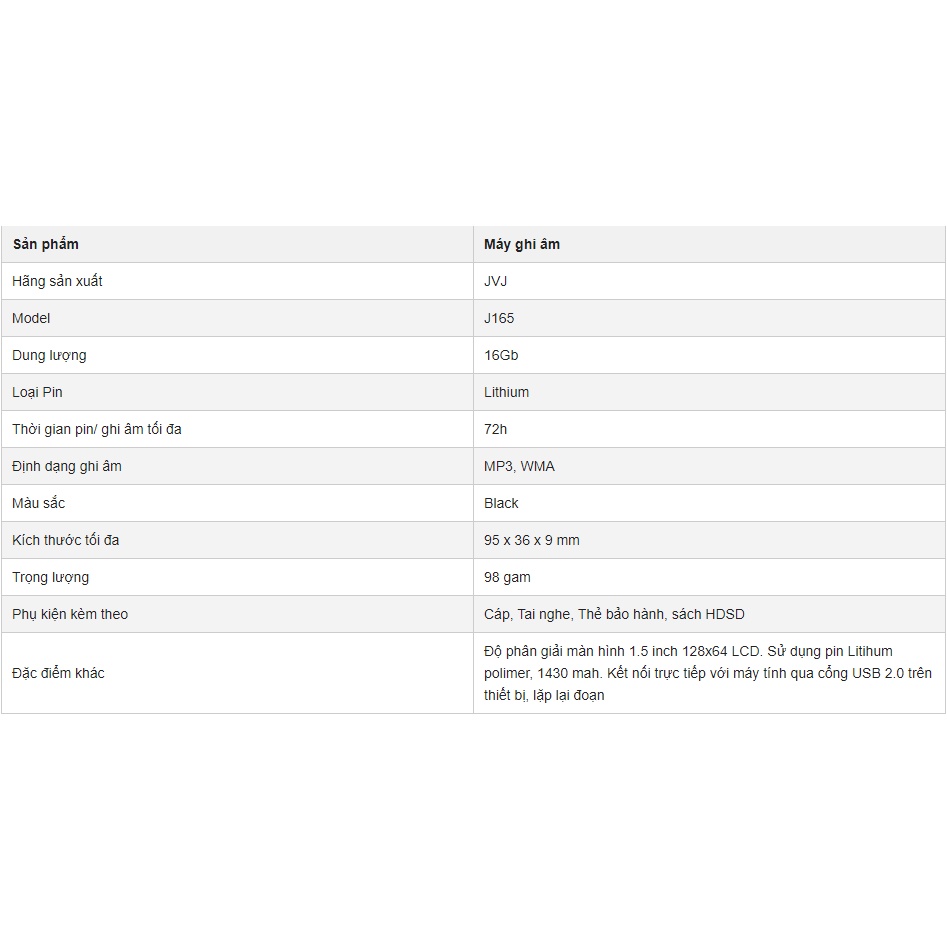Click the 'Phụ kiện kèm theo' label

[70, 614]
